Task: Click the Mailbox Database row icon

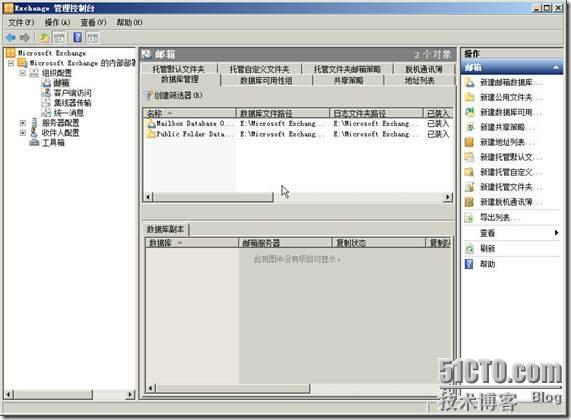Action: 151,124
